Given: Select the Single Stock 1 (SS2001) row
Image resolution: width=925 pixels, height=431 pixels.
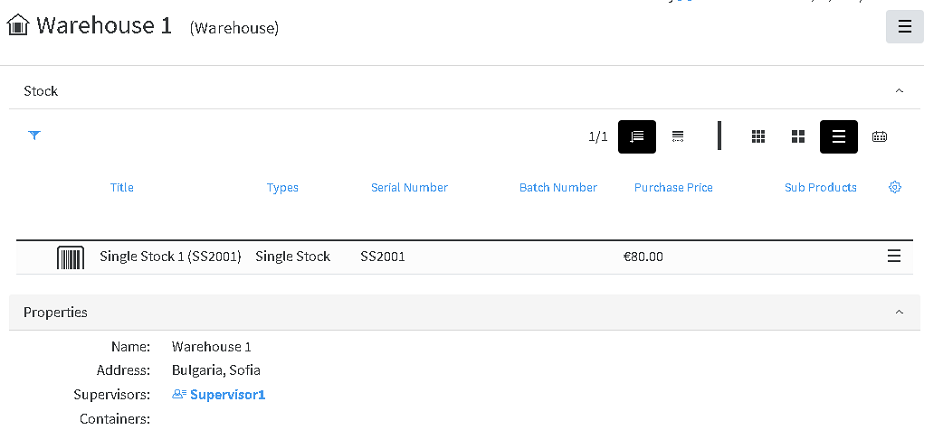Looking at the screenshot, I should point(464,257).
